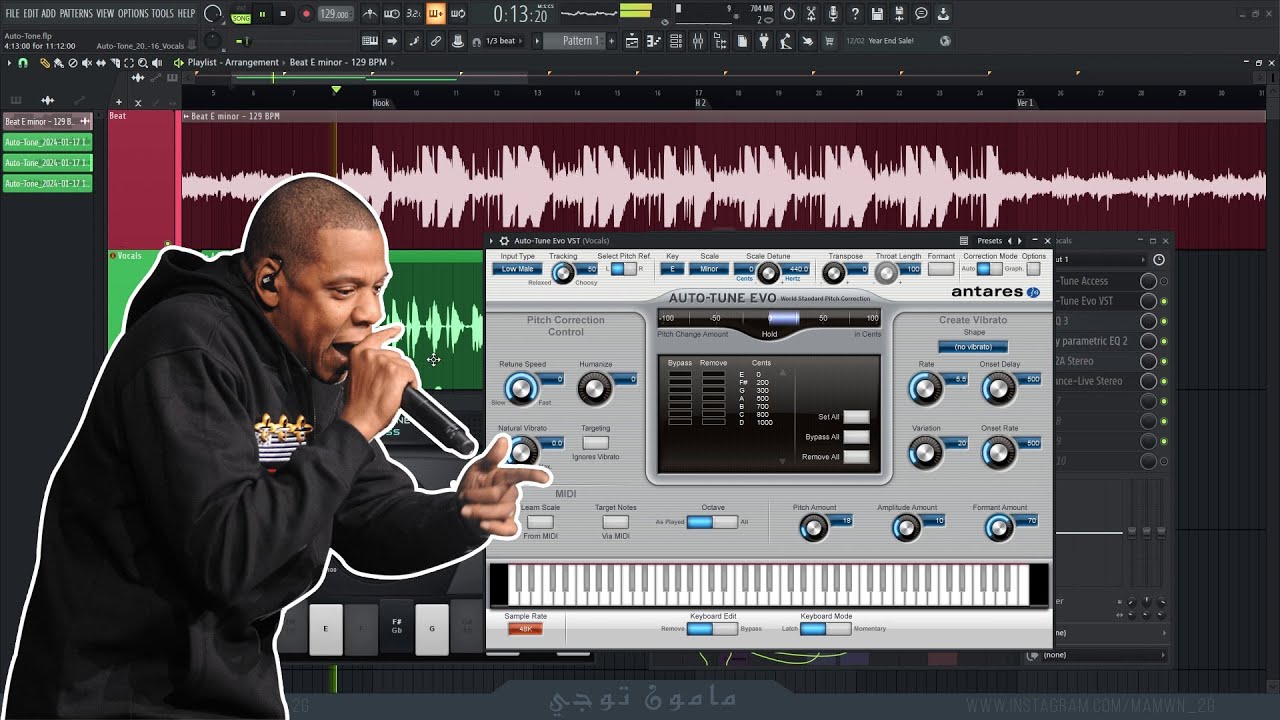Click the save project floppy icon
Viewport: 1280px width, 720px height.
tap(877, 14)
